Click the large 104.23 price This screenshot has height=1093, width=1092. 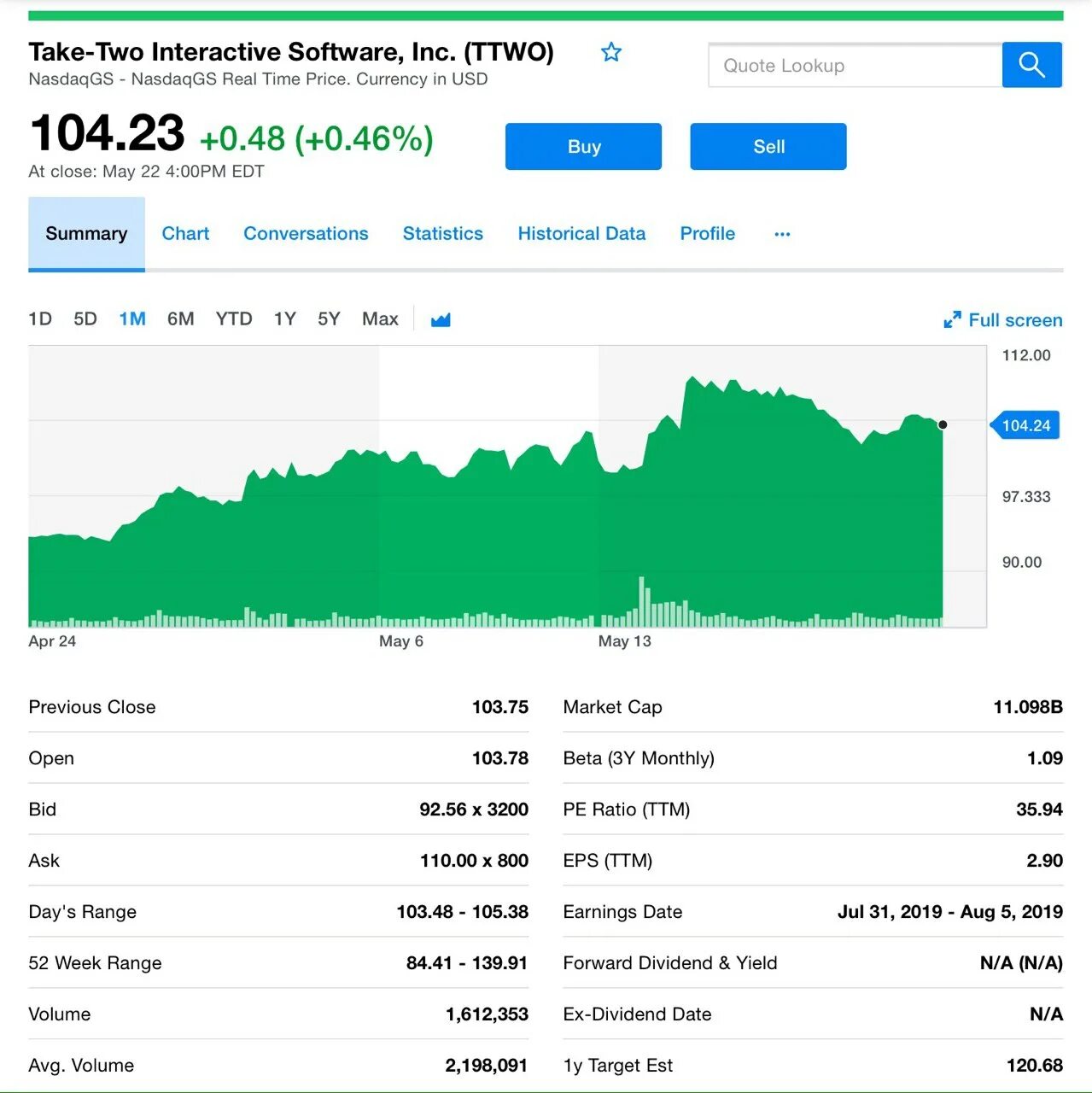(x=107, y=133)
